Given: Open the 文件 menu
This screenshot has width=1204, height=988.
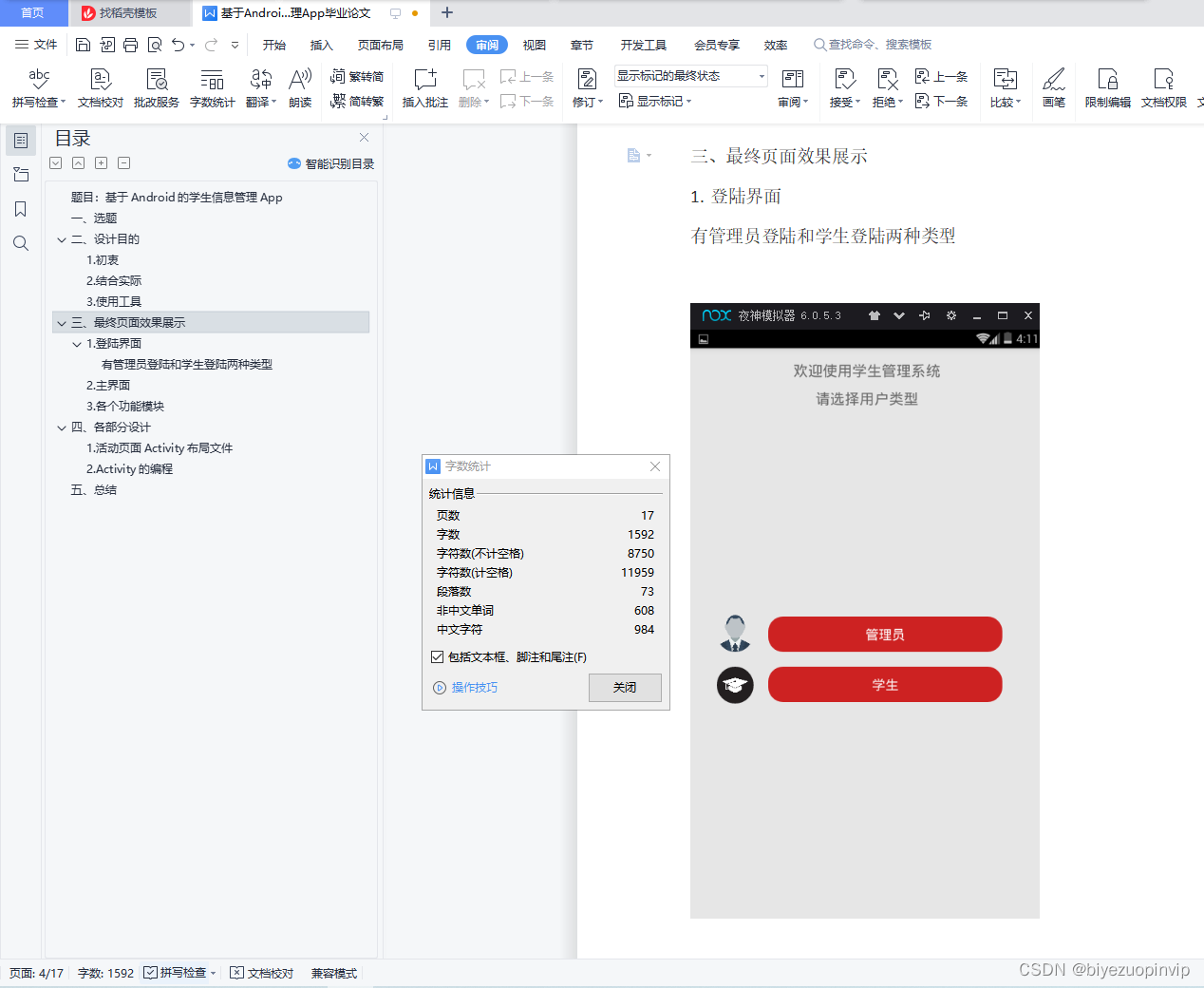Looking at the screenshot, I should 36,45.
